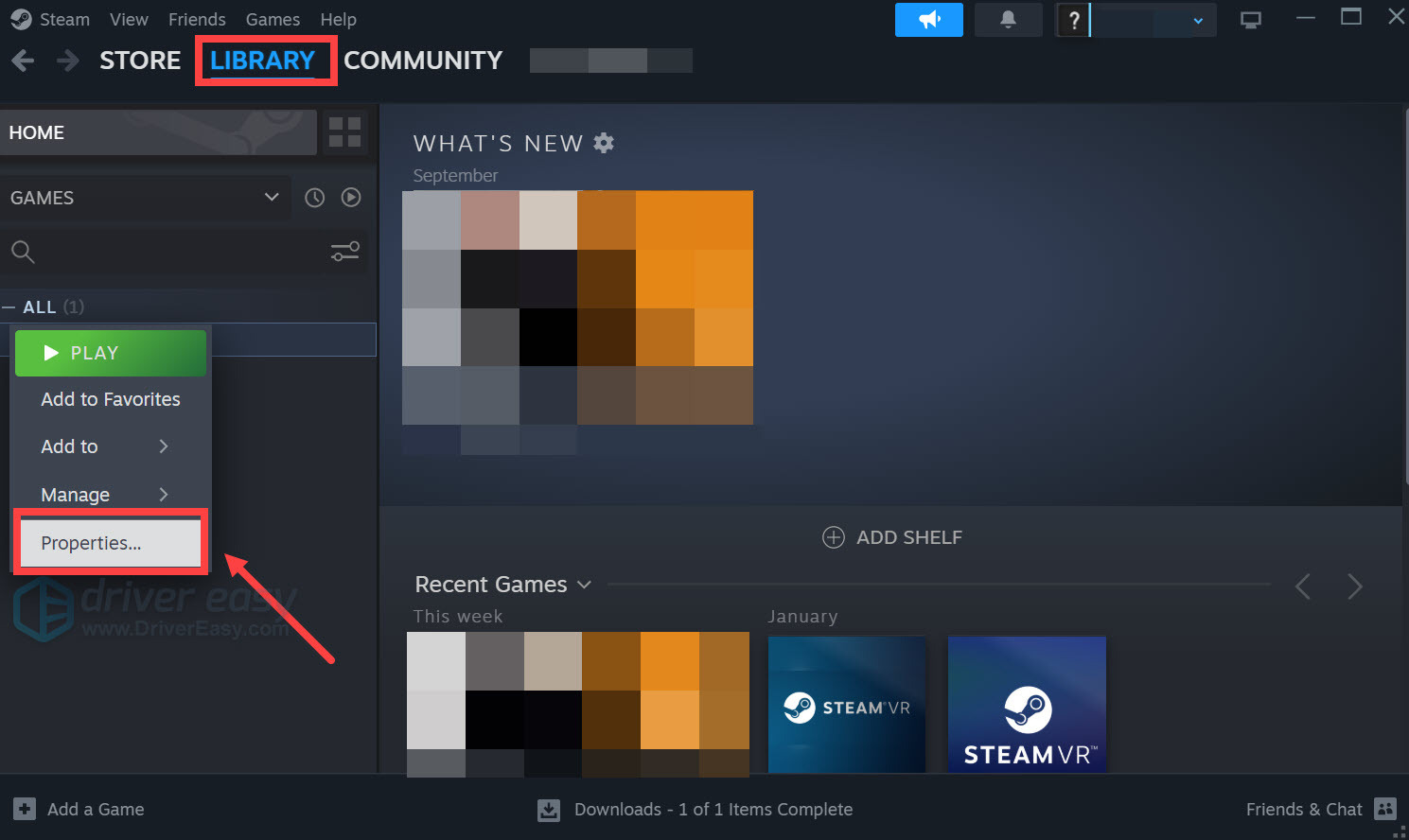This screenshot has width=1409, height=840.
Task: Open library filter options icon
Action: coord(344,252)
